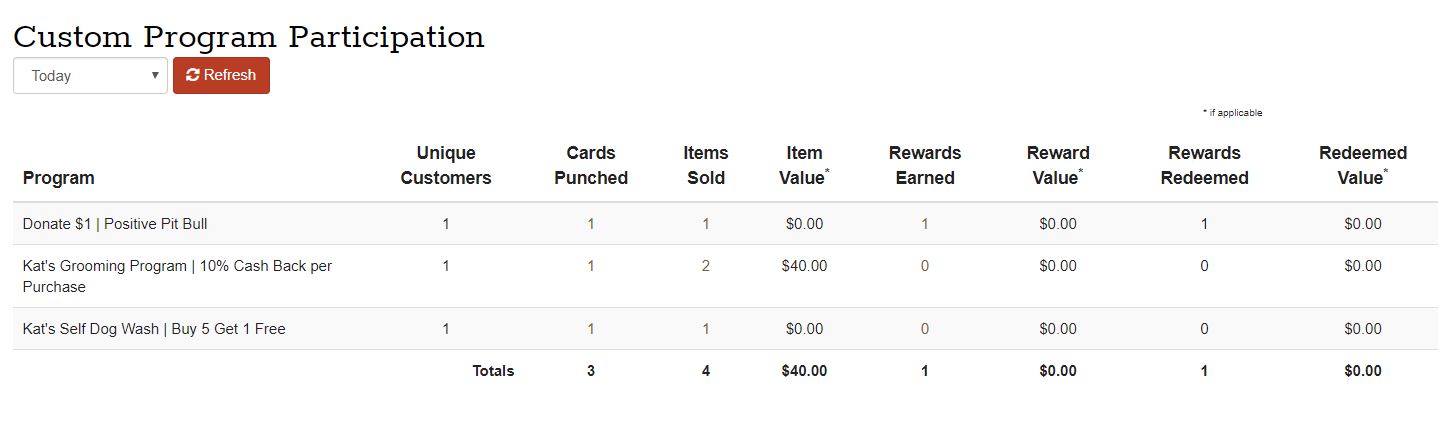This screenshot has width=1454, height=424.
Task: Click the Refresh button
Action: click(221, 75)
